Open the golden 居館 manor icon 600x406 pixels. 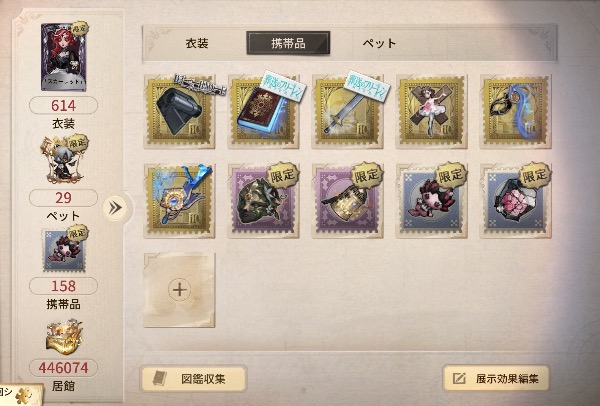pos(64,338)
